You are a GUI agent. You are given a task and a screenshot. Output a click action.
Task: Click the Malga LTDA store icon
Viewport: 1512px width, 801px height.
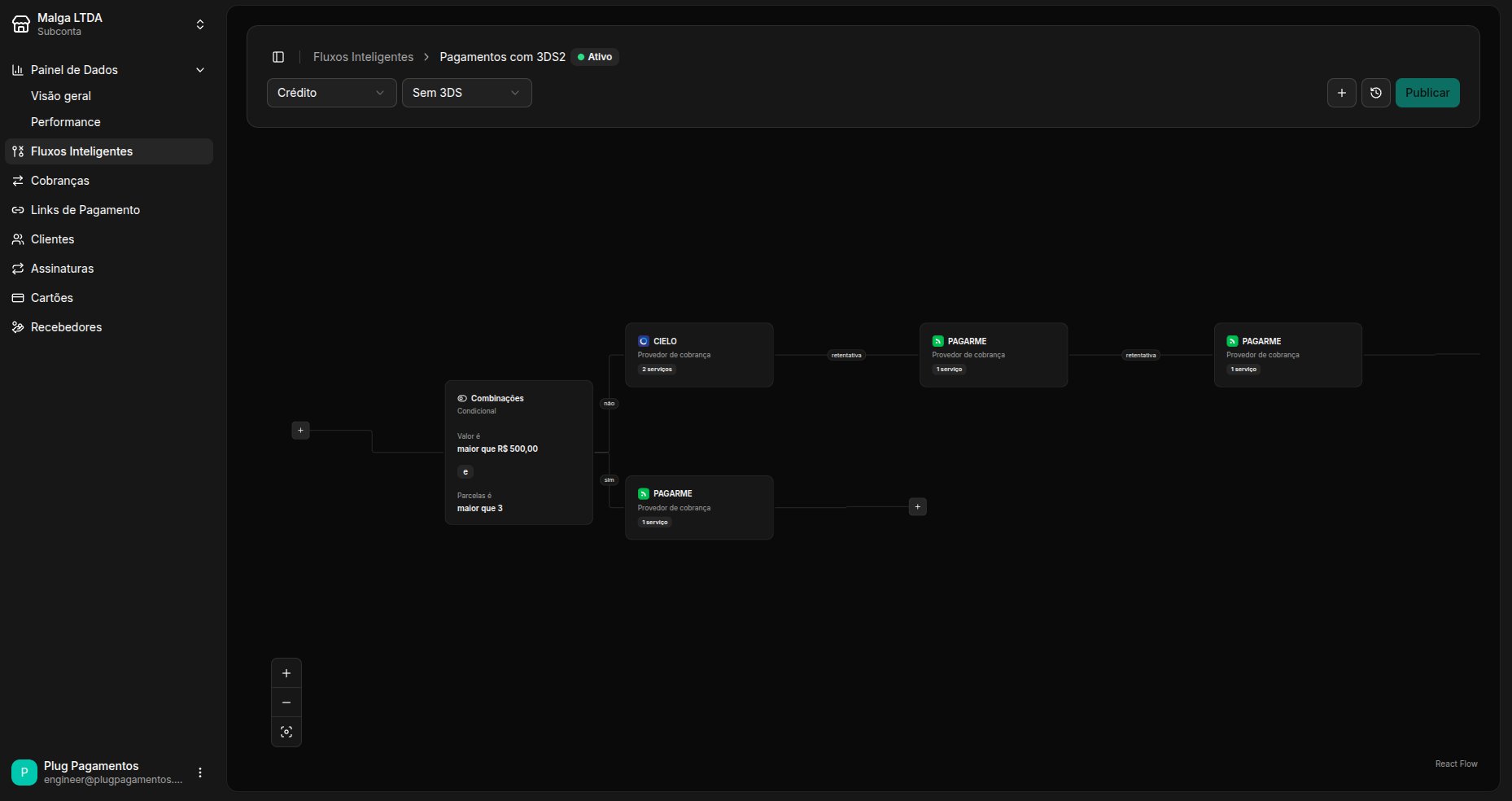pos(21,24)
